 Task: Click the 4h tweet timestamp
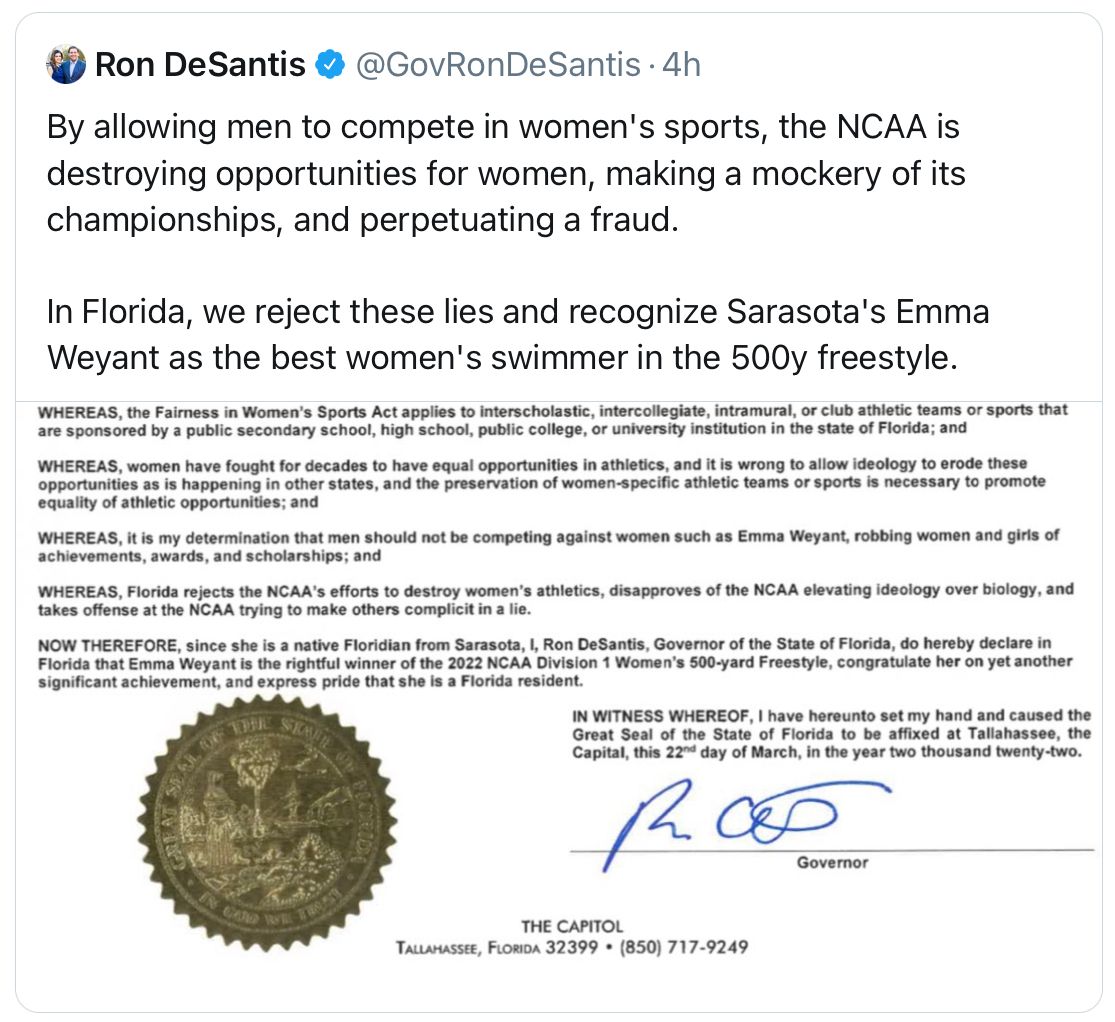pyautogui.click(x=681, y=65)
